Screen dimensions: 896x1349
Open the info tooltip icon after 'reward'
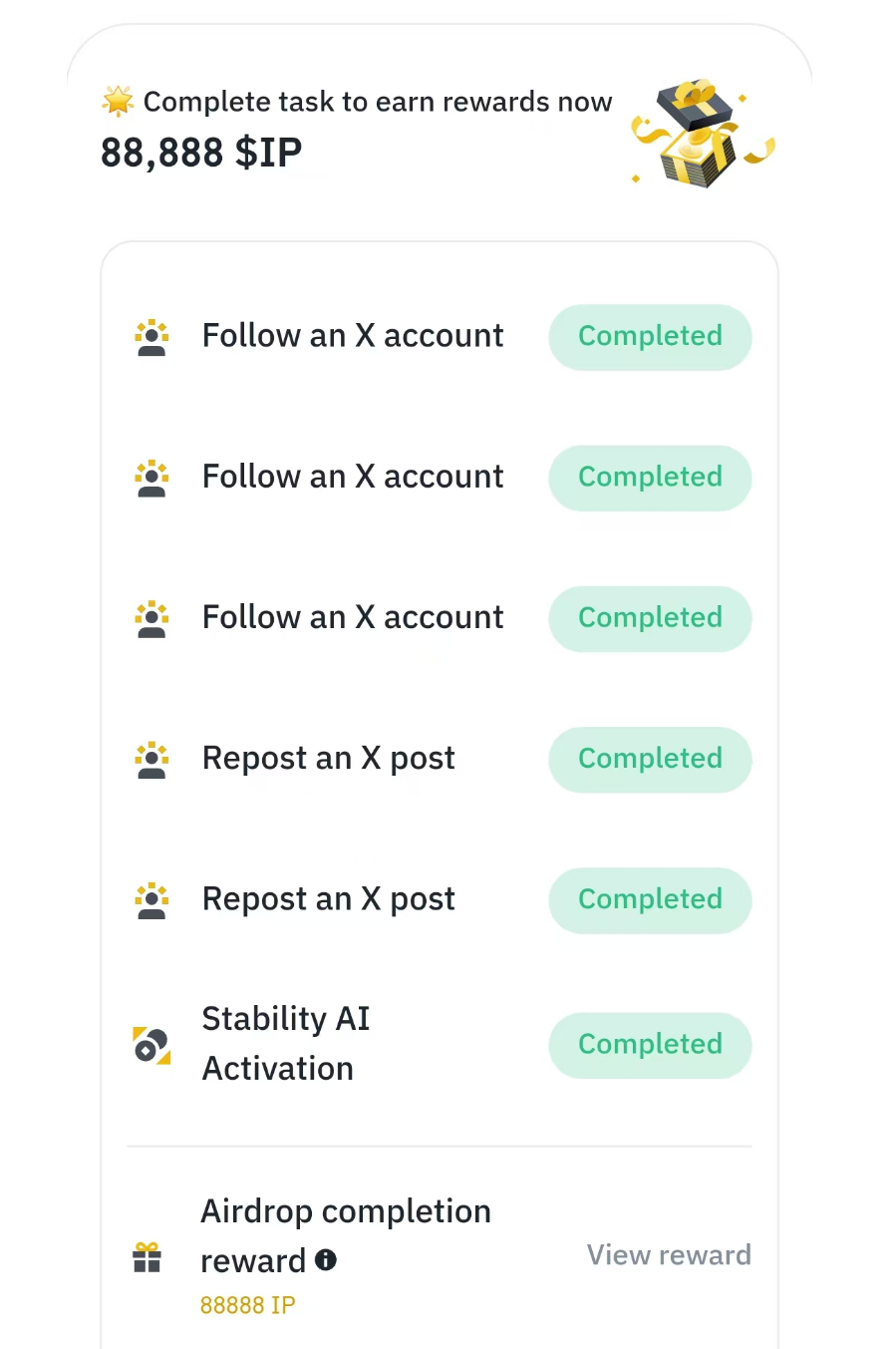pyautogui.click(x=326, y=1260)
